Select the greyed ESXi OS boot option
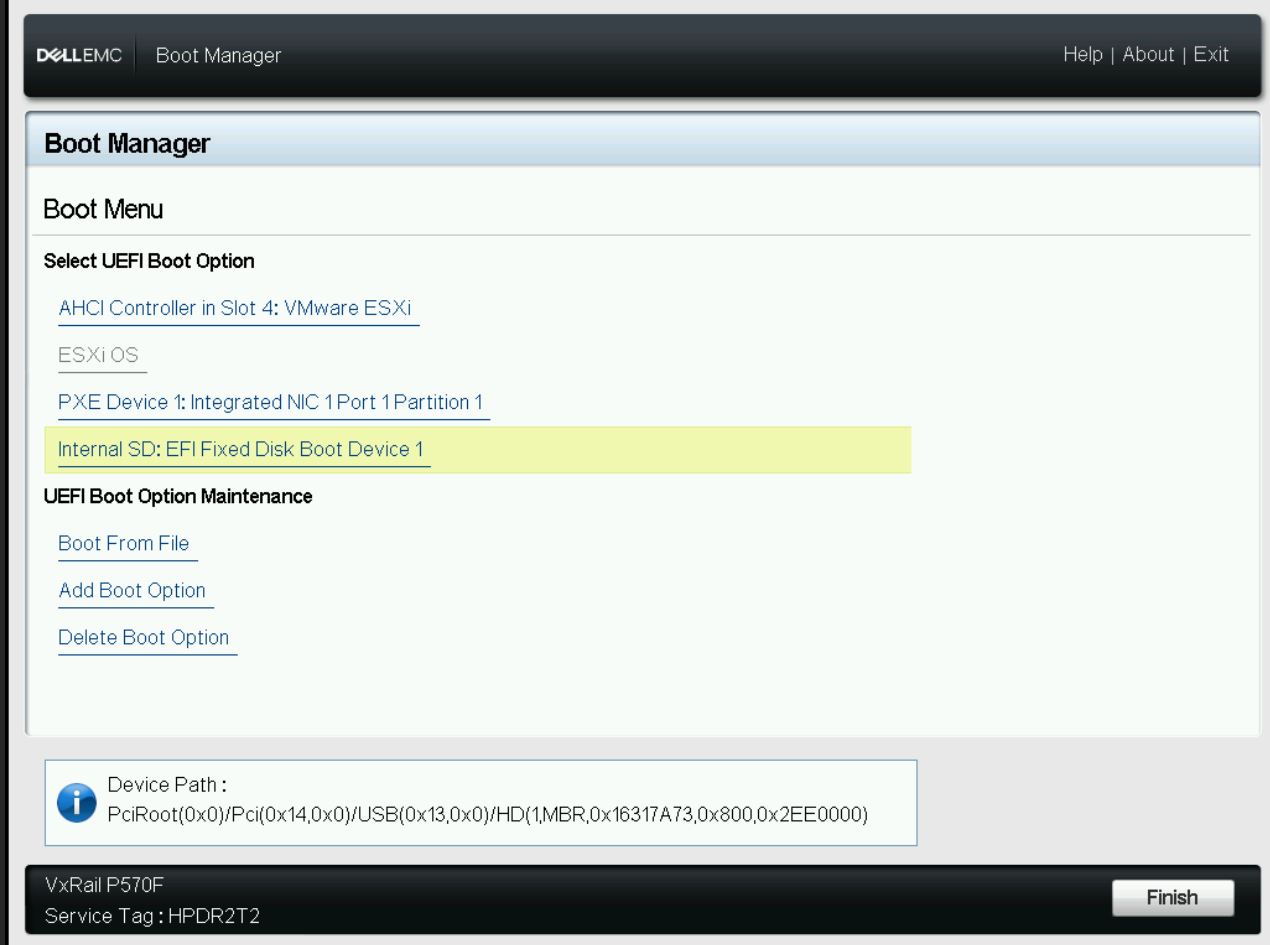Screen dimensions: 1270x945 coord(98,355)
